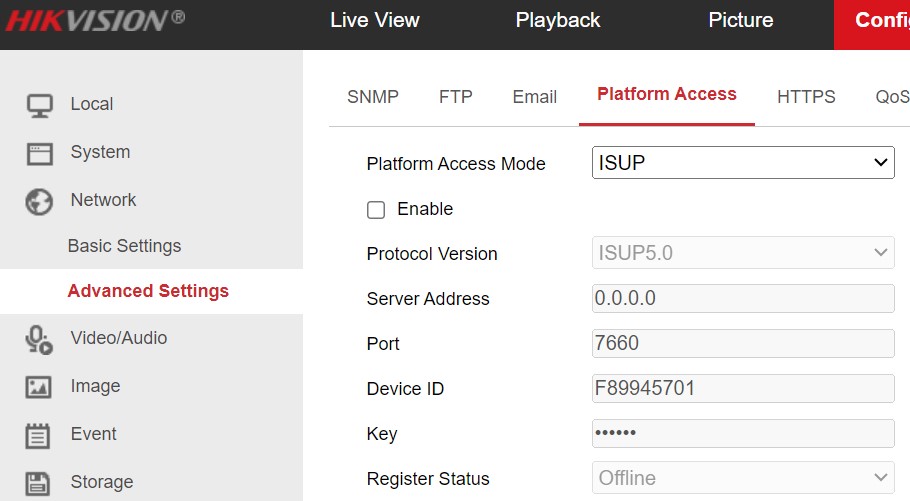The width and height of the screenshot is (910, 501).
Task: Click the Event calendar icon
Action: 39,435
